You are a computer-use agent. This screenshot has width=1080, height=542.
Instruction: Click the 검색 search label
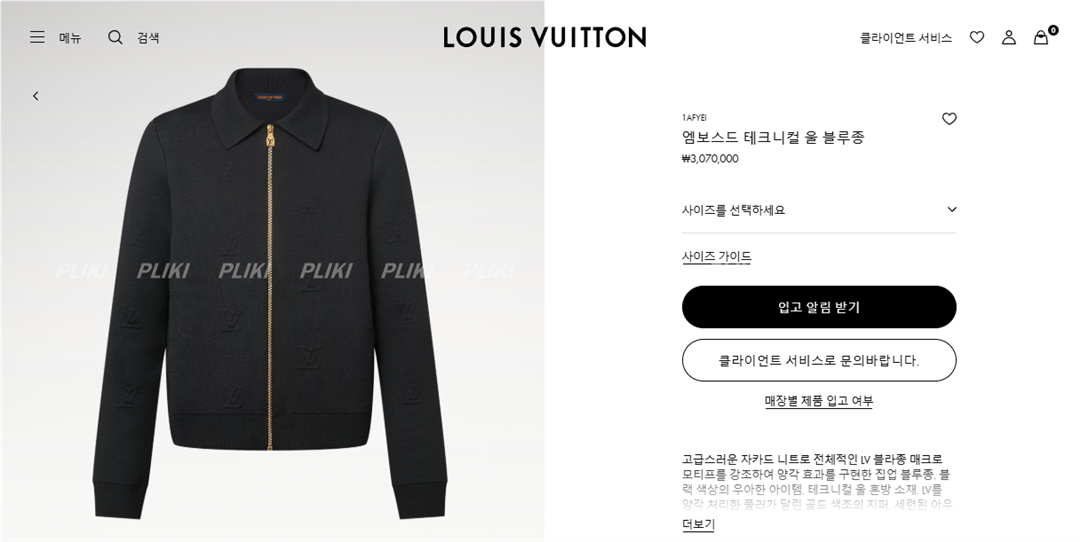click(148, 38)
